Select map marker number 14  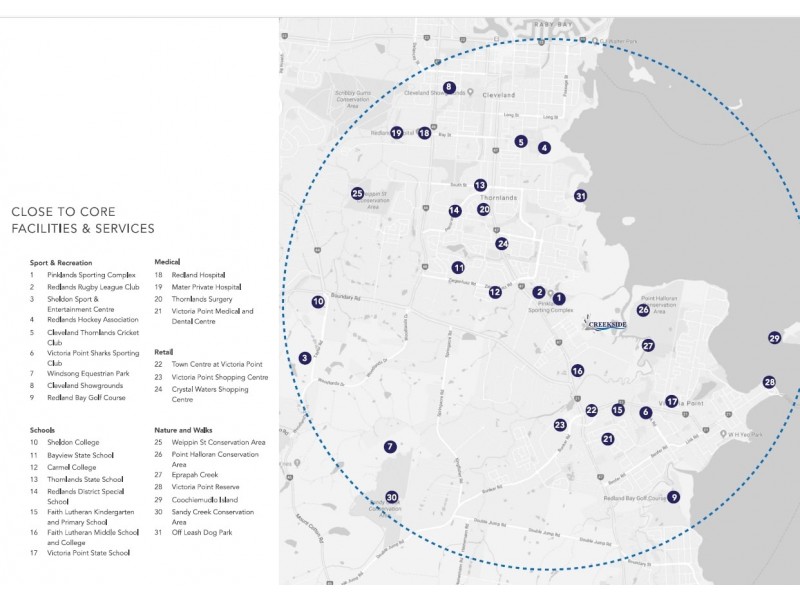click(455, 211)
